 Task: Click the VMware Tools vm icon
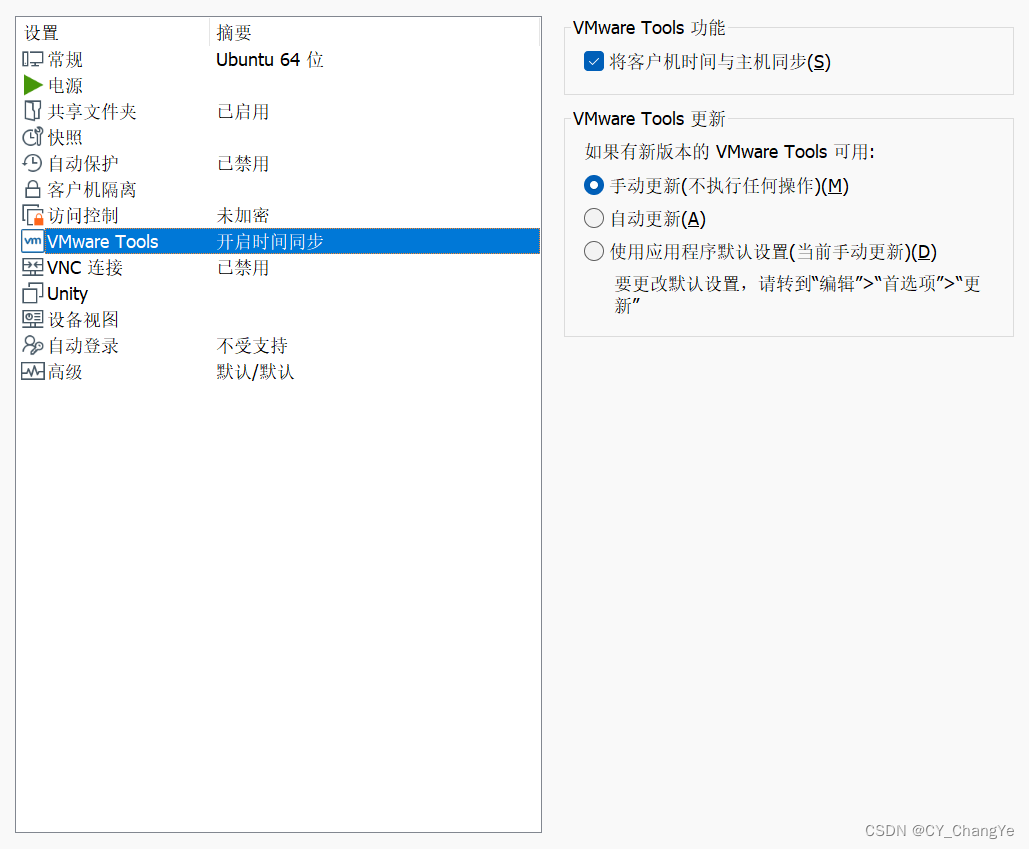pyautogui.click(x=33, y=241)
